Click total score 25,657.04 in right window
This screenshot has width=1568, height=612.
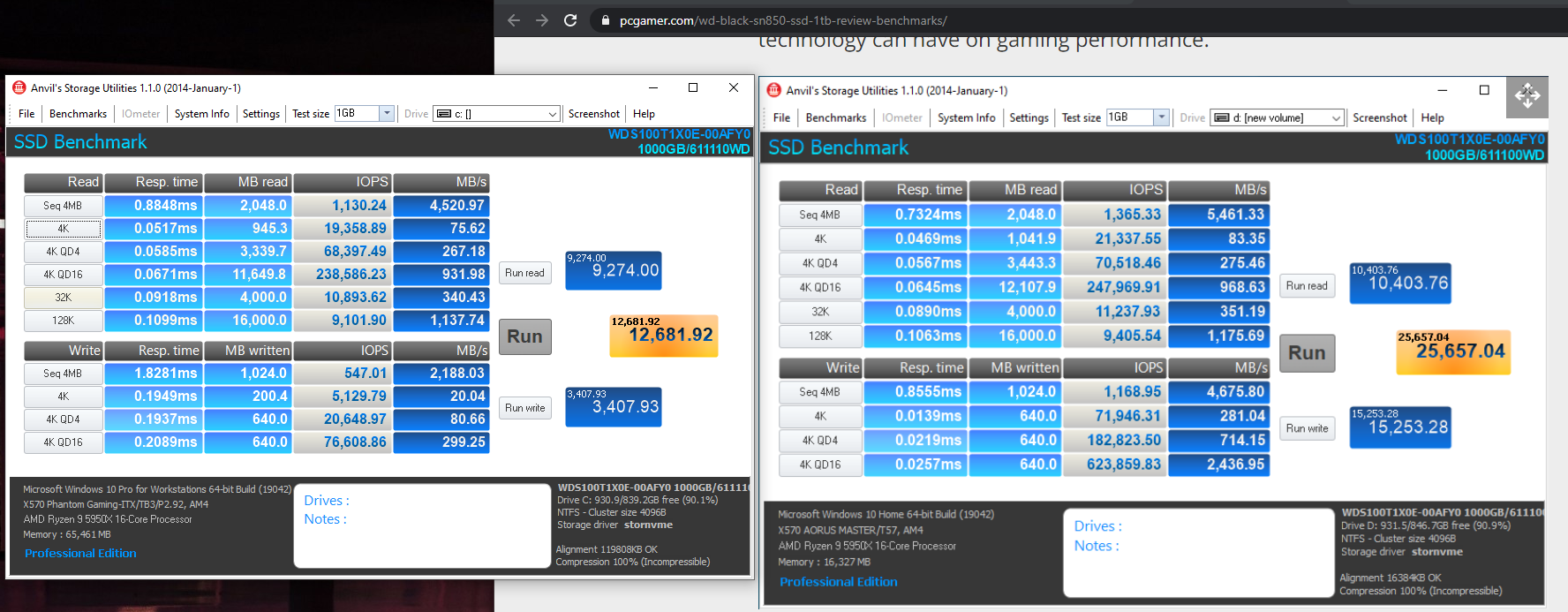coord(1453,352)
